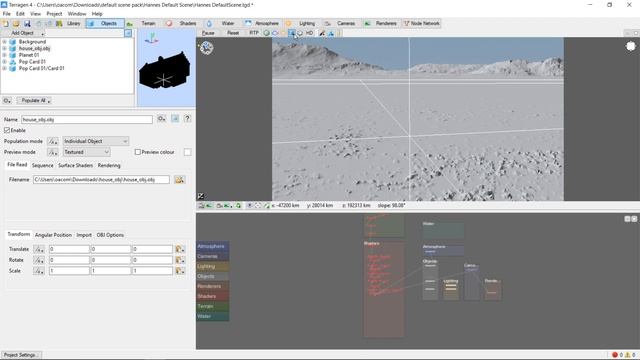This screenshot has height=360, width=640.
Task: Open the gear options beside Name field
Action: click(x=162, y=119)
